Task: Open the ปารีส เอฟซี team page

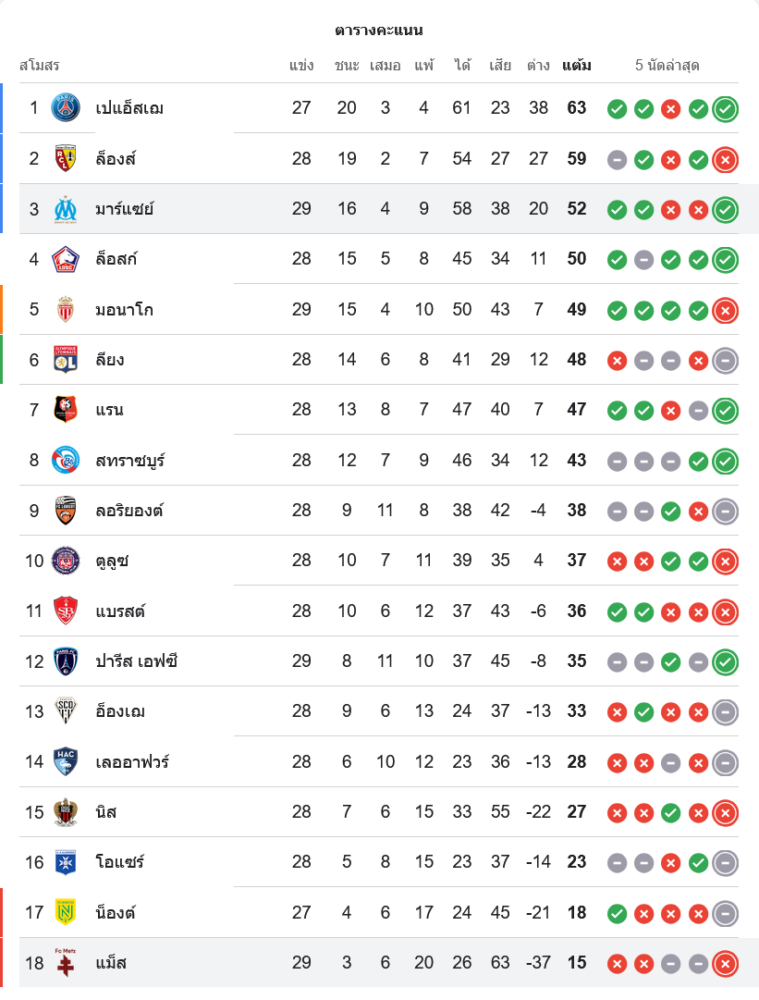Action: 137,661
